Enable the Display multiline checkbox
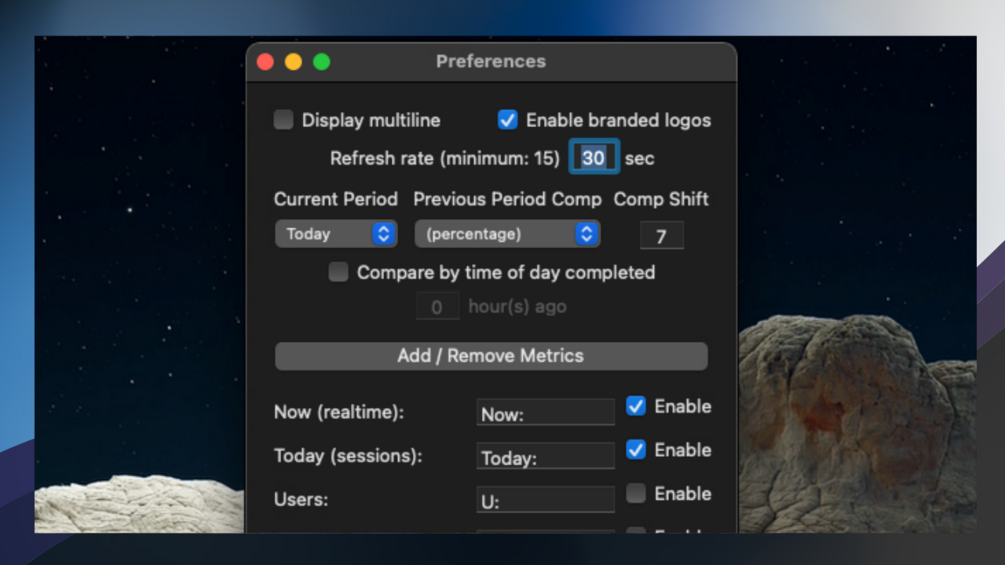This screenshot has width=1005, height=565. click(x=283, y=120)
